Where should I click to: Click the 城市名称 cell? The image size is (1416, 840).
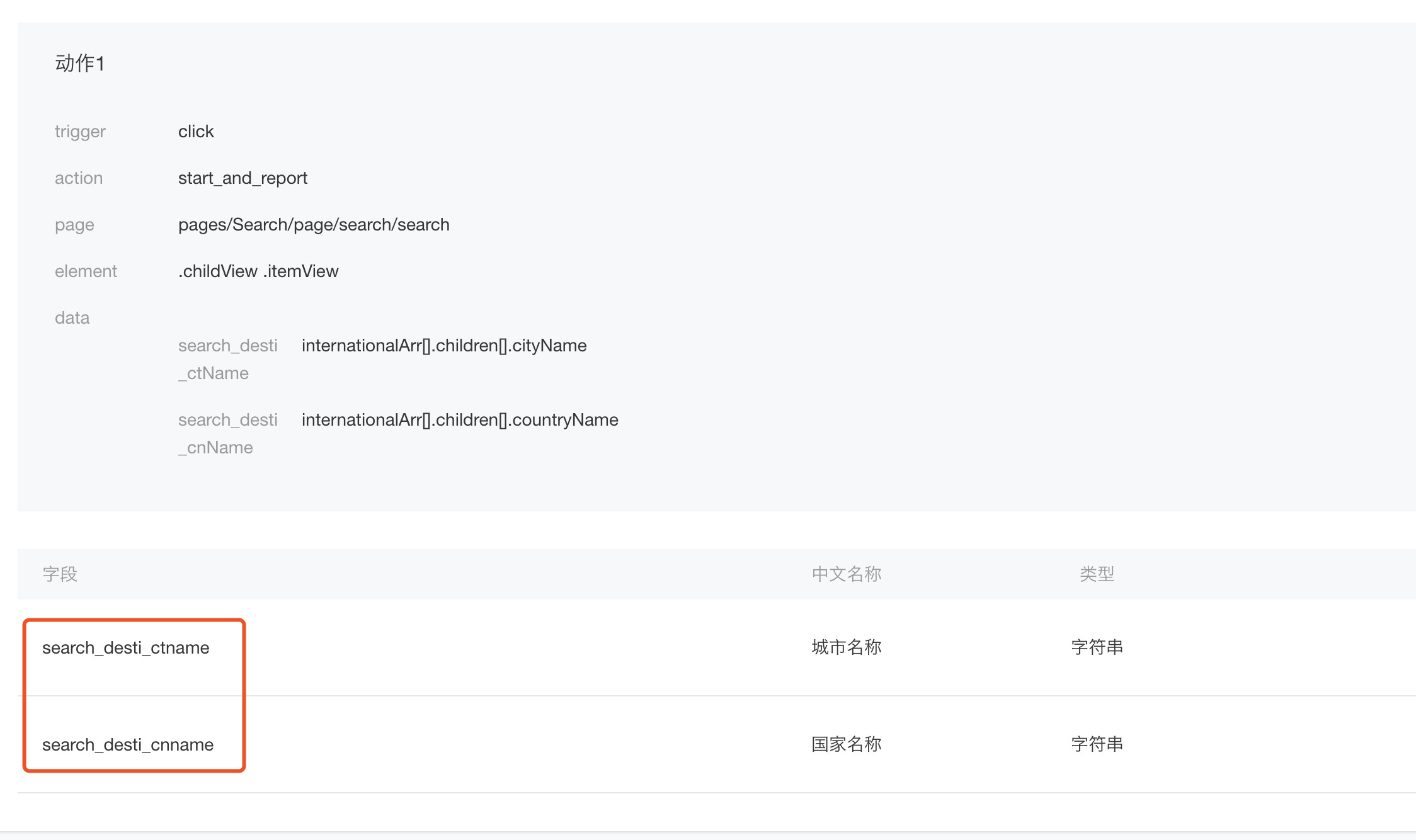click(x=847, y=647)
